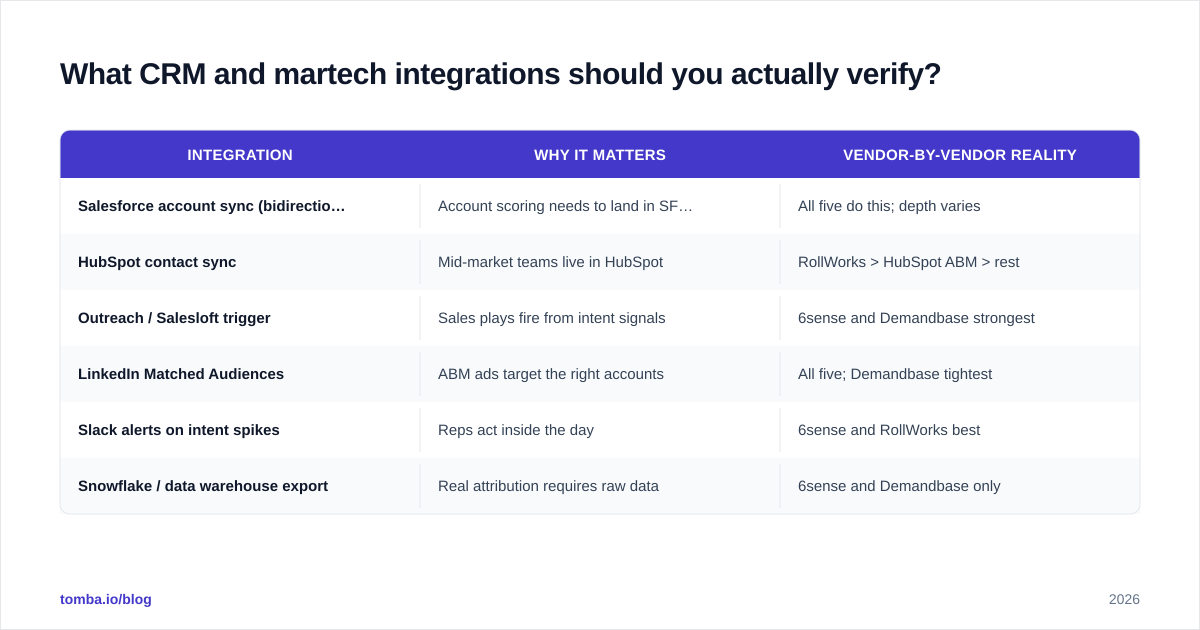Click the HubSpot contact sync cell
The width and height of the screenshot is (1200, 630).
click(240, 262)
